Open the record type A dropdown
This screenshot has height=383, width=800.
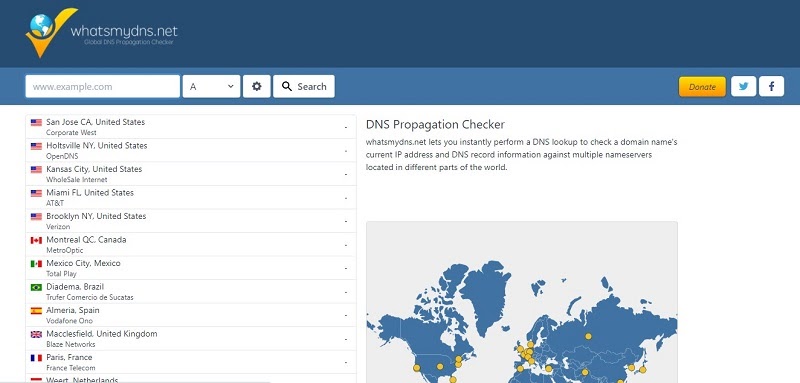[x=211, y=86]
